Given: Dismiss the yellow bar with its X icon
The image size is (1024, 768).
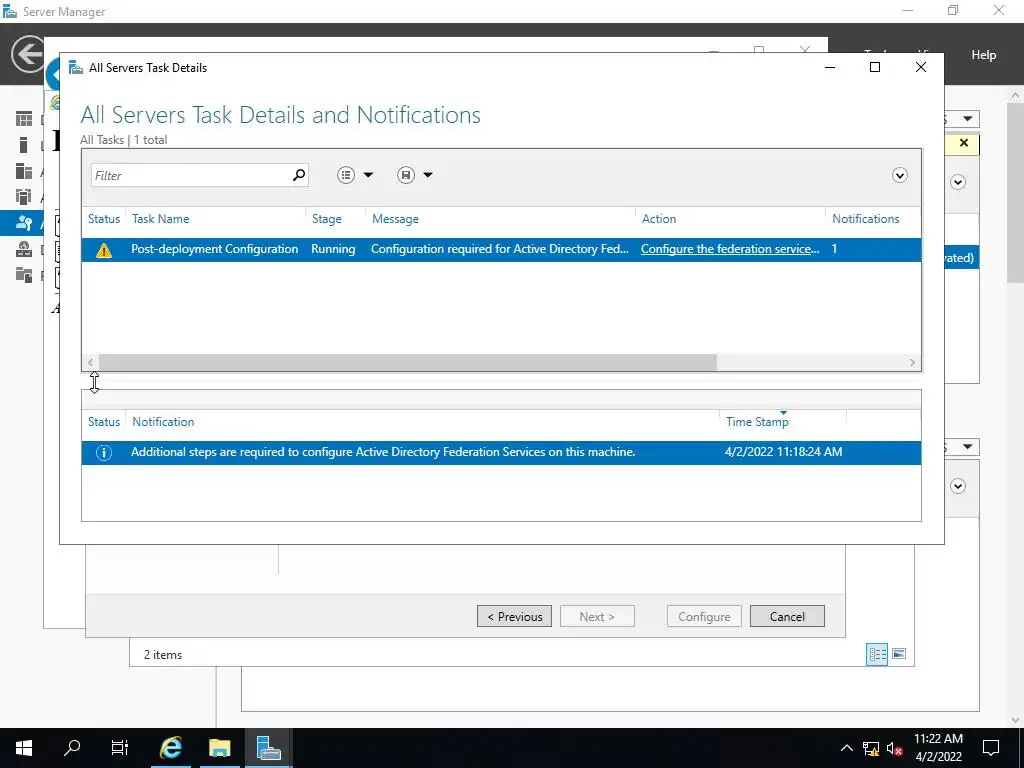Looking at the screenshot, I should pos(964,143).
